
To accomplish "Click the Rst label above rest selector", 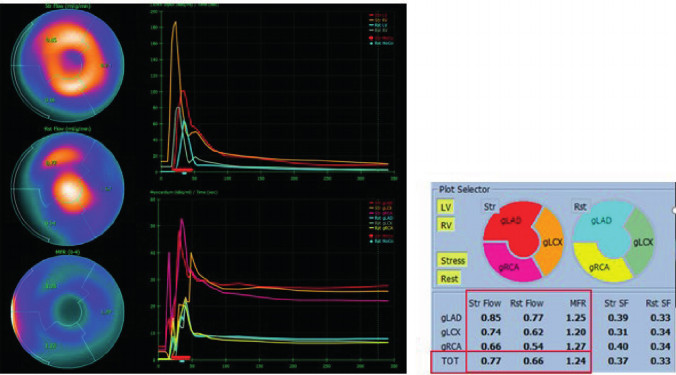I will [x=580, y=207].
